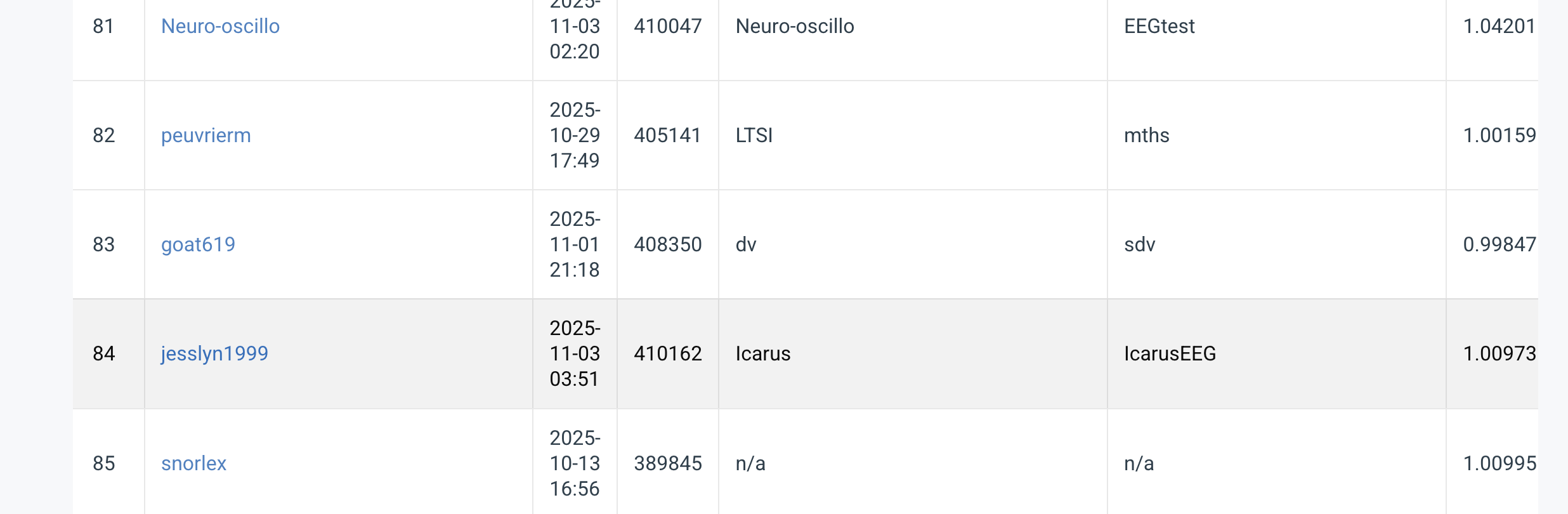
Task: Click score value 0.99847
Action: tap(1499, 244)
